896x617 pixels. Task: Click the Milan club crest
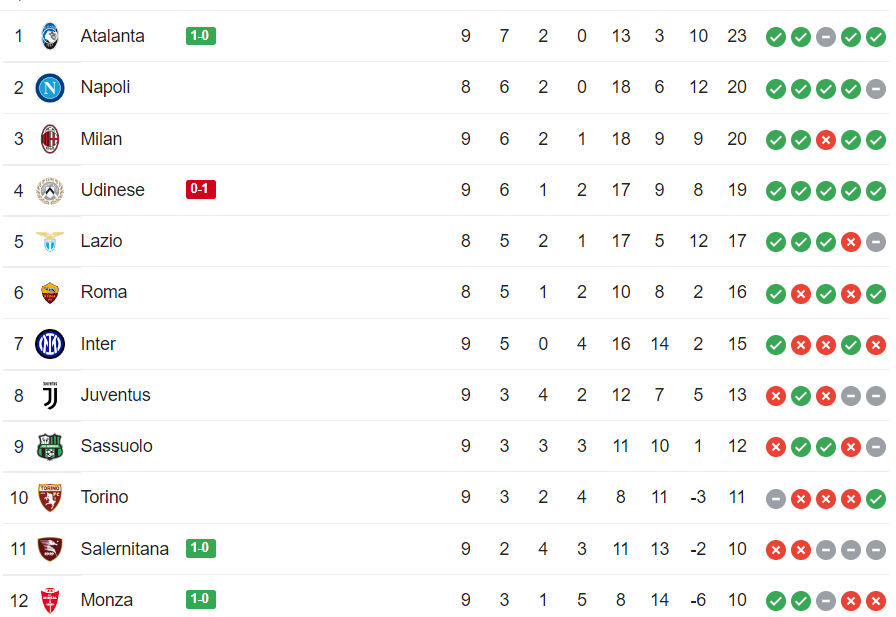50,139
